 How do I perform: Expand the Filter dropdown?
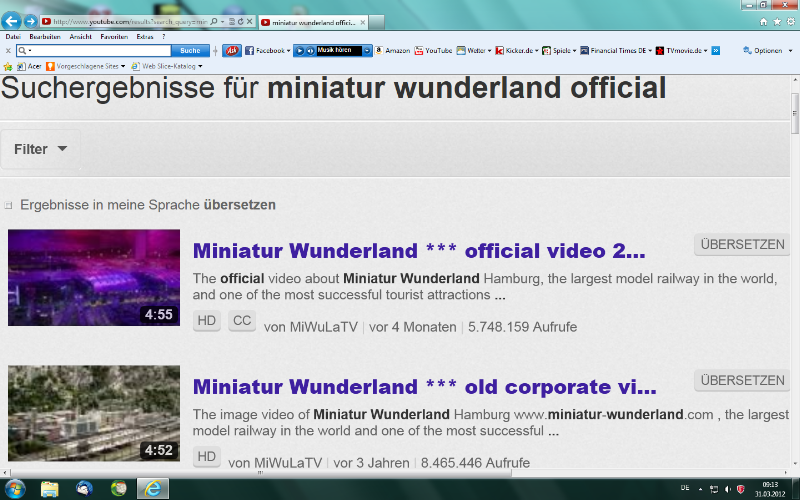pyautogui.click(x=41, y=149)
